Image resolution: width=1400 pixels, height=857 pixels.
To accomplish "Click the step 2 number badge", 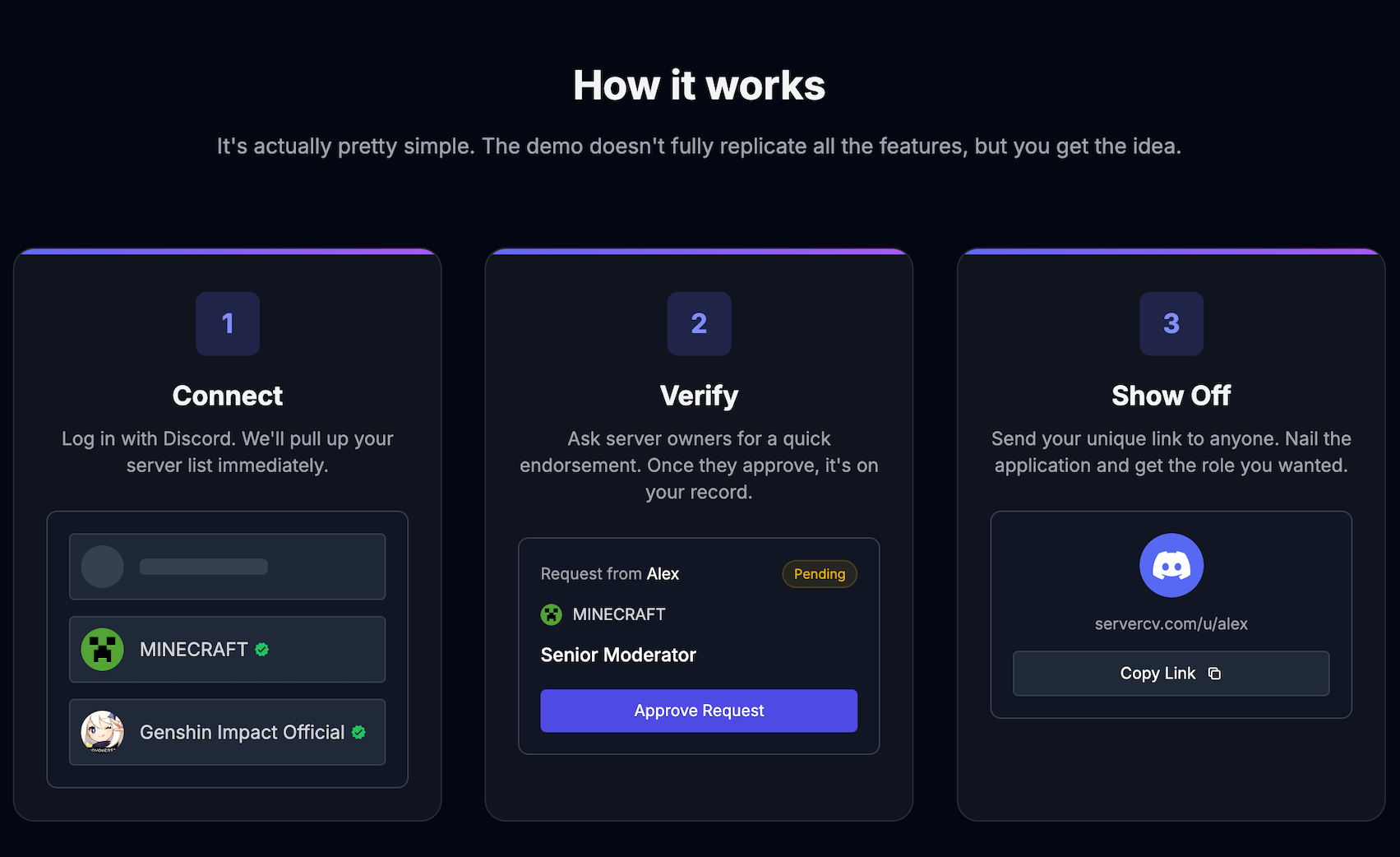I will [699, 324].
